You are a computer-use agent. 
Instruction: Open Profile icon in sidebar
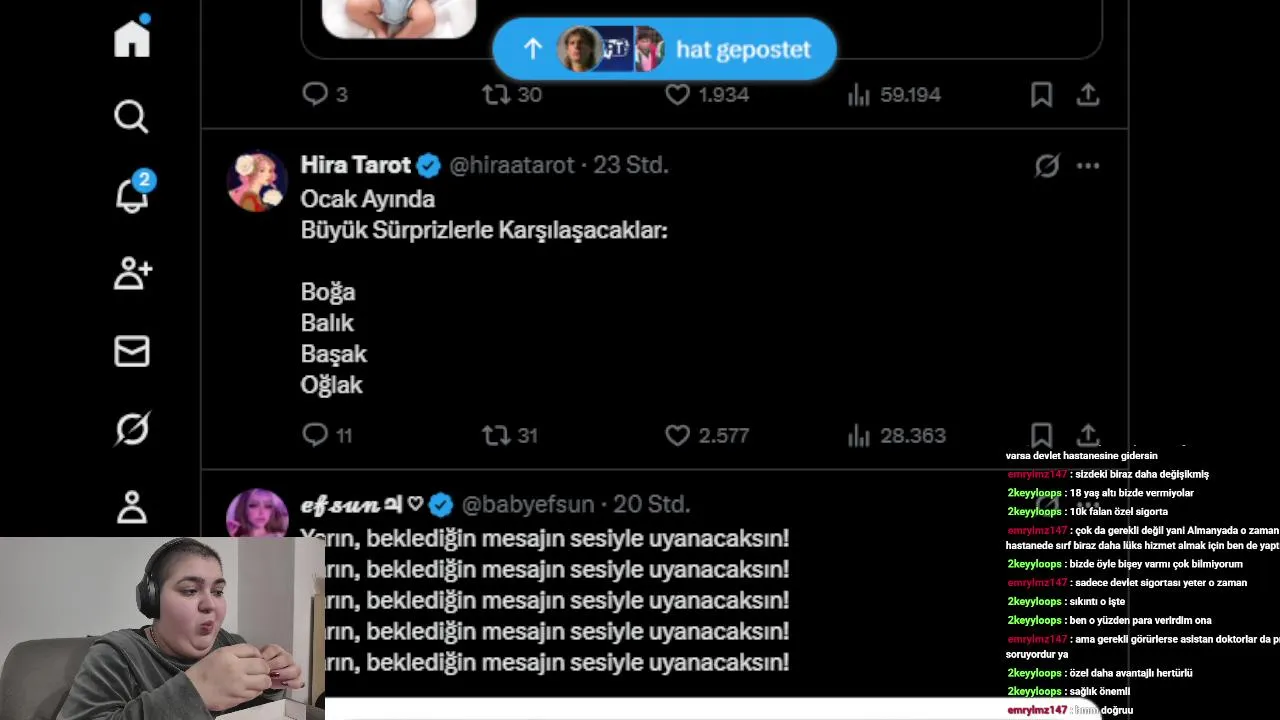click(132, 507)
